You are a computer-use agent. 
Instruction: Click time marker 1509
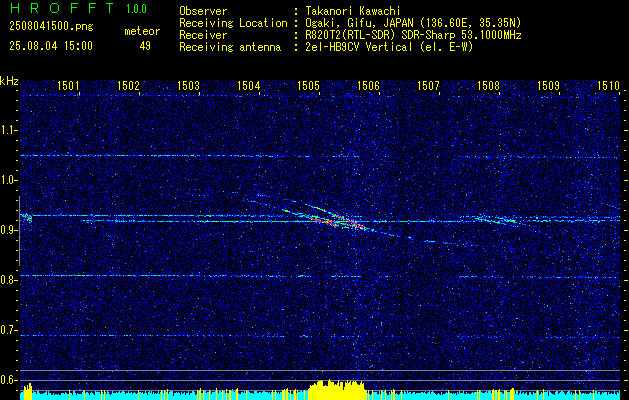548,85
